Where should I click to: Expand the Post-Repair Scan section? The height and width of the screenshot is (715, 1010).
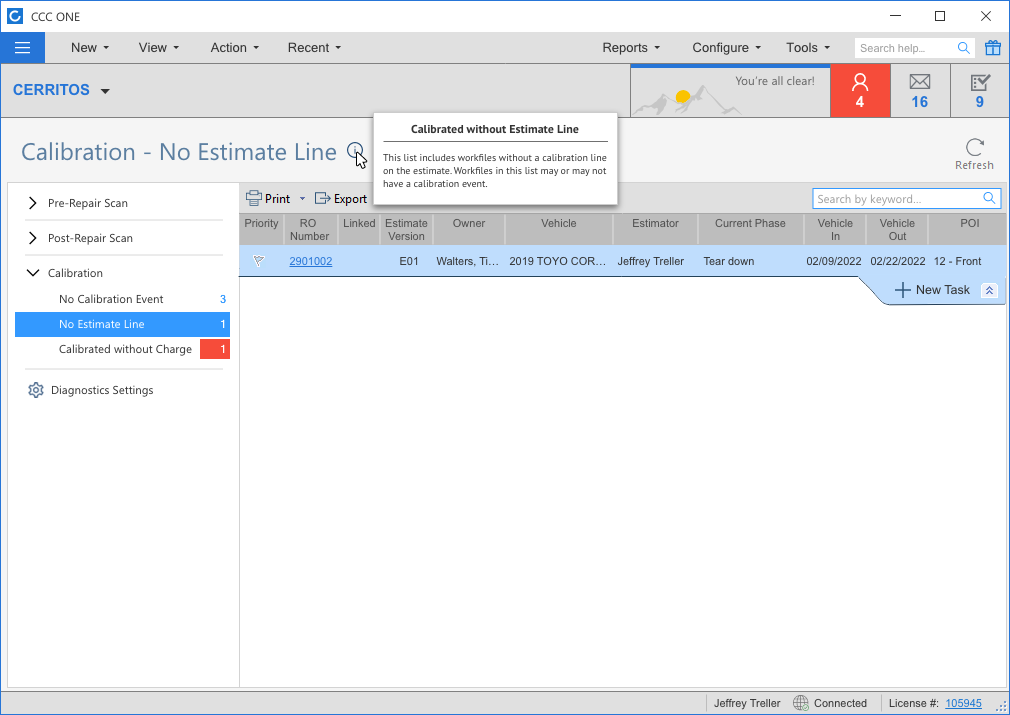(33, 238)
